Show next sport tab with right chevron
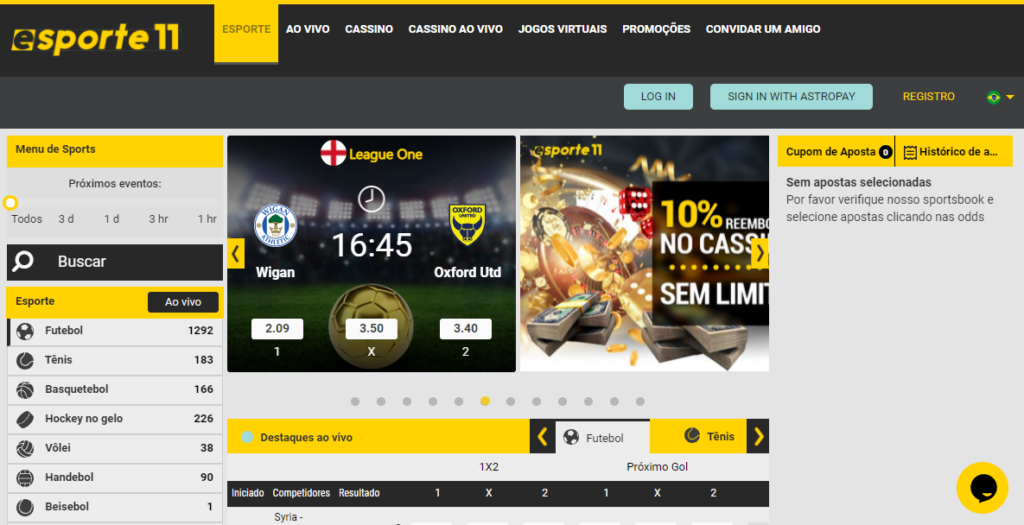The width and height of the screenshot is (1024, 525). (758, 436)
